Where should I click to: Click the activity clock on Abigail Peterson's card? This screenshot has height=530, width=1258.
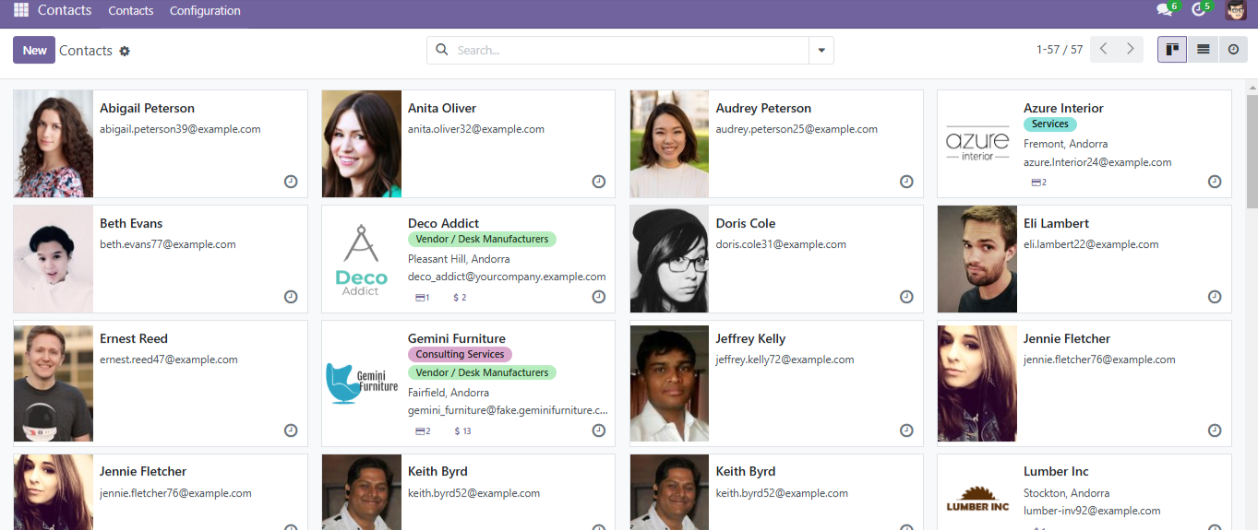(x=291, y=182)
